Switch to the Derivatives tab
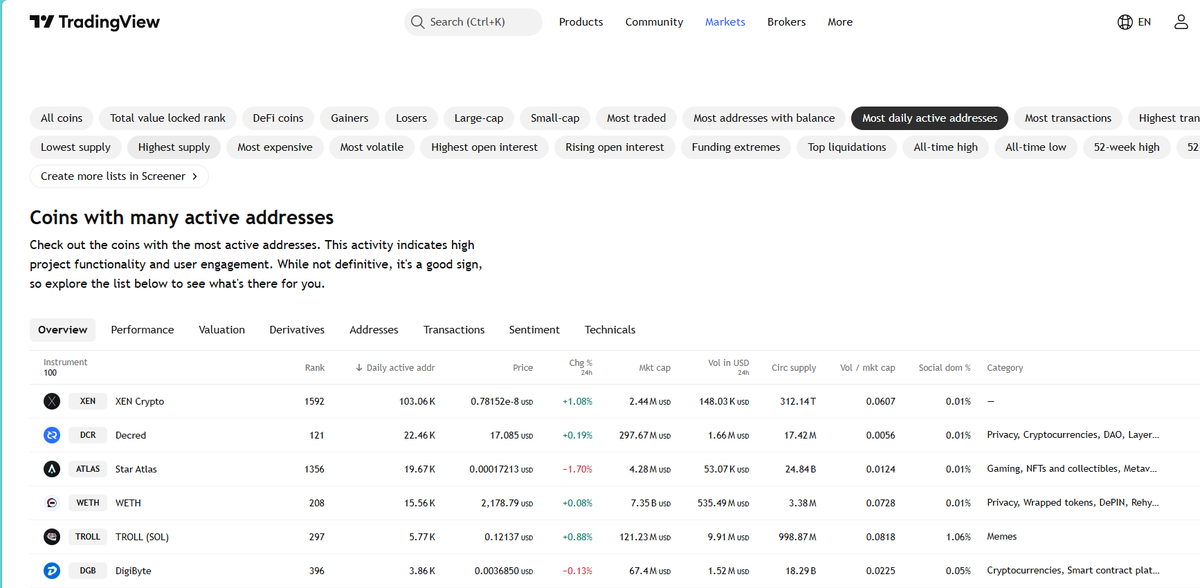The height and width of the screenshot is (588, 1200). (x=297, y=329)
